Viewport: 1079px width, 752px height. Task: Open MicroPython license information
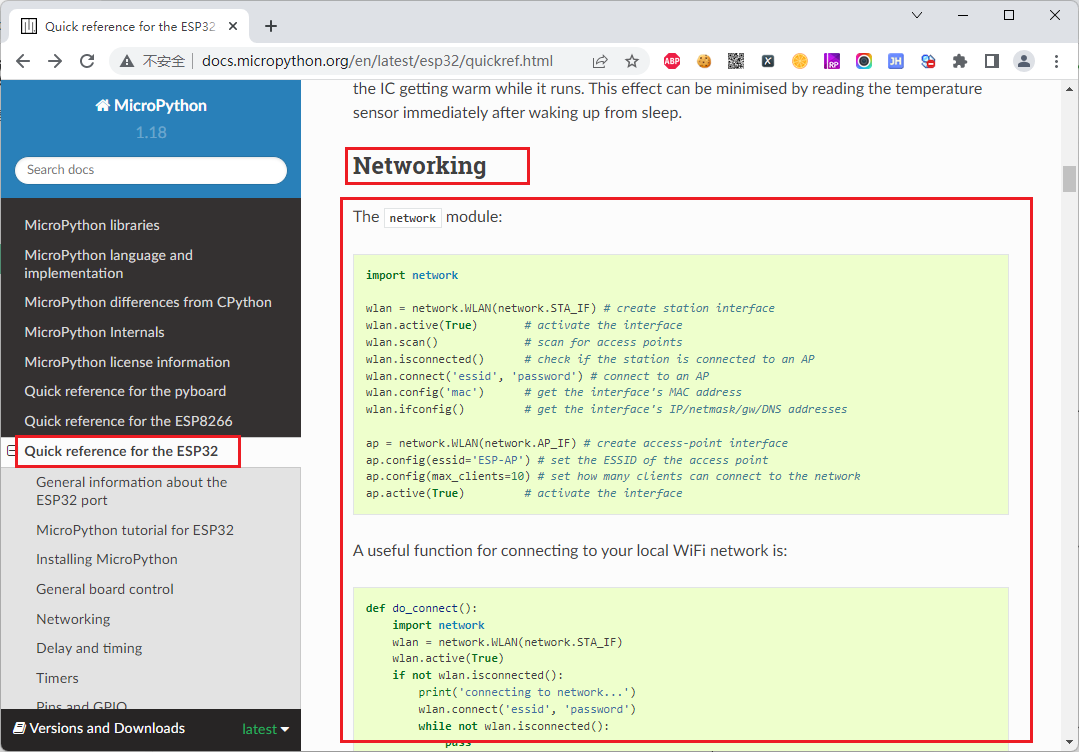click(127, 362)
